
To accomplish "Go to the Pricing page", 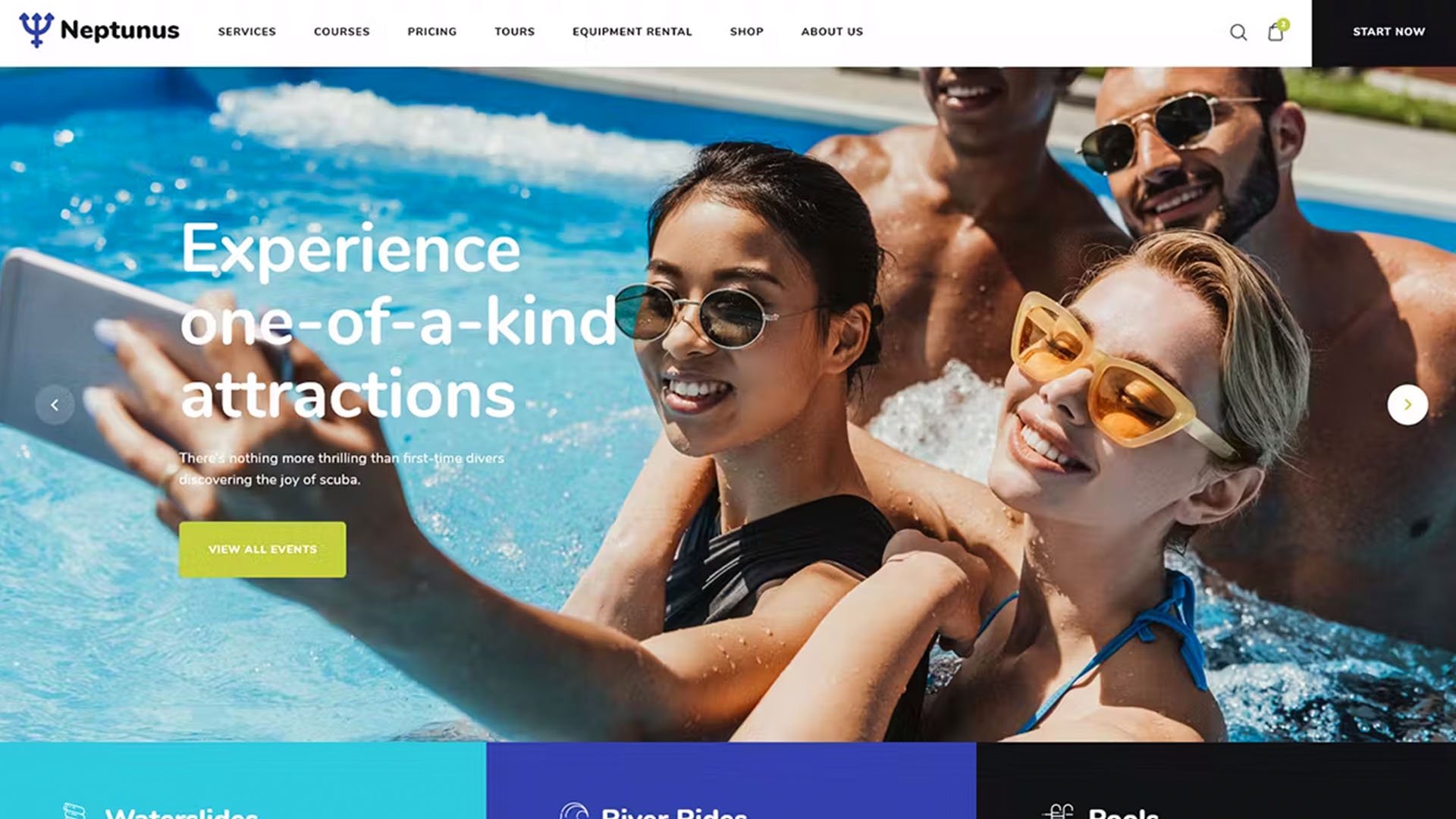I will tap(432, 32).
